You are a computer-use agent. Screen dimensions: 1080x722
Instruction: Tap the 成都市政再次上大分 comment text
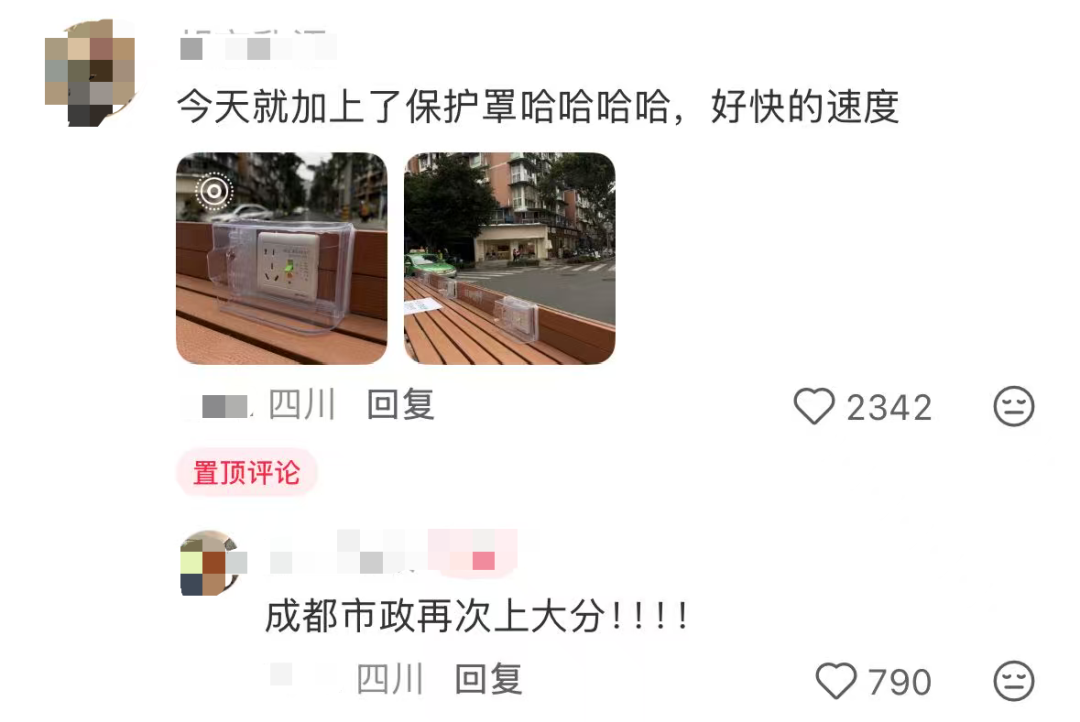477,615
